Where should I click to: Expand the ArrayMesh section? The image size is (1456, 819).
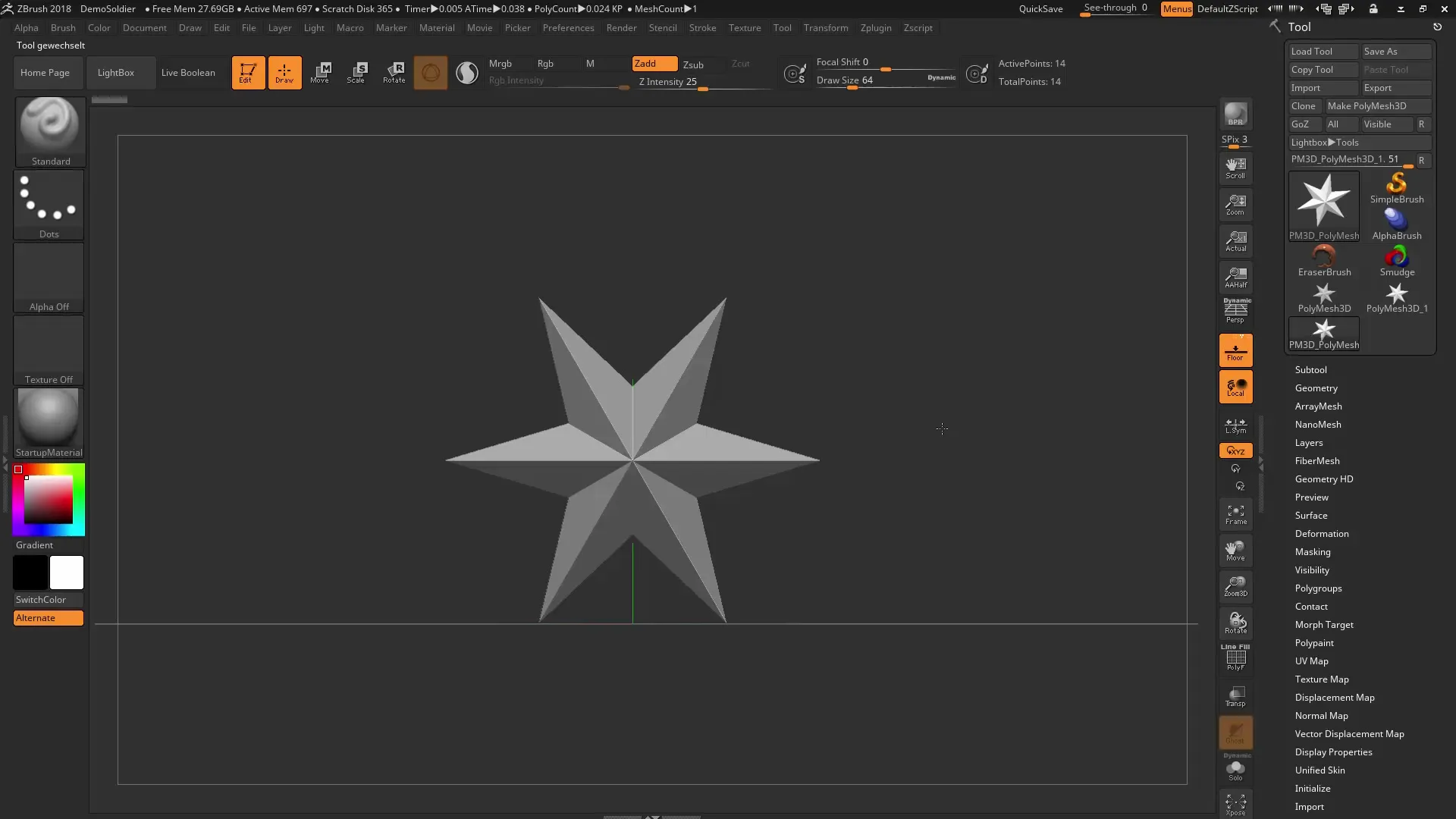[x=1318, y=406]
